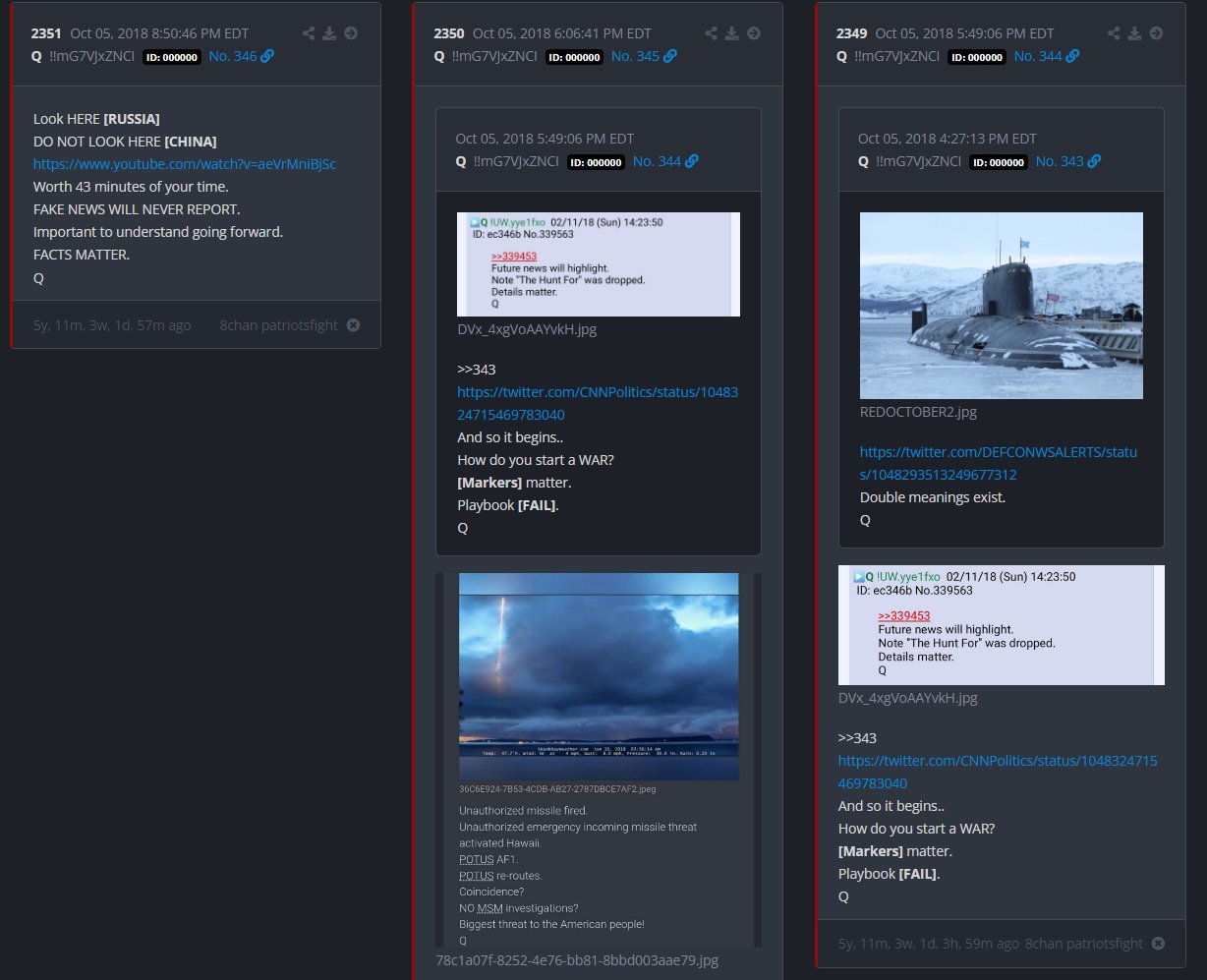The image size is (1207, 980).
Task: Click timestamp 'Oct 05, 2018 6:06:41 PM EDT'
Action: pos(561,33)
